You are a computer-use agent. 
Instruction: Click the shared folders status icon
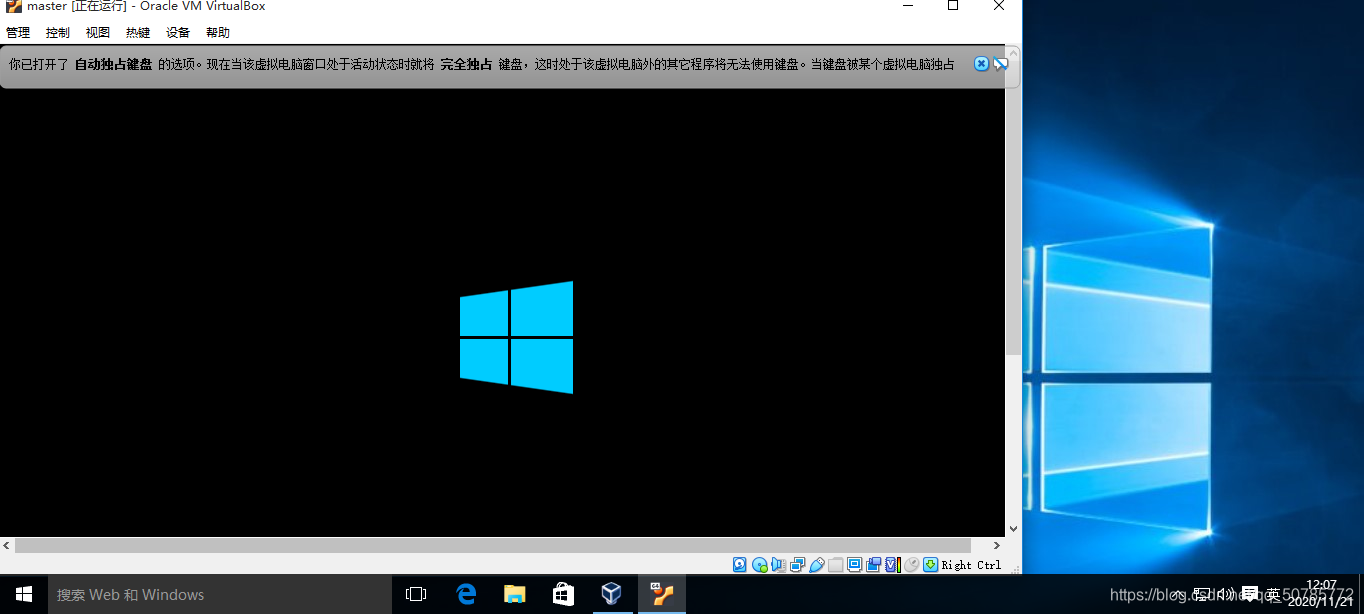[x=835, y=565]
